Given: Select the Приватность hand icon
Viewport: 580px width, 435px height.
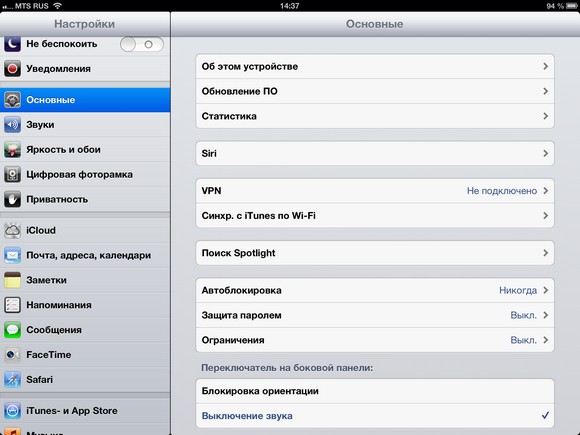Looking at the screenshot, I should pos(12,199).
